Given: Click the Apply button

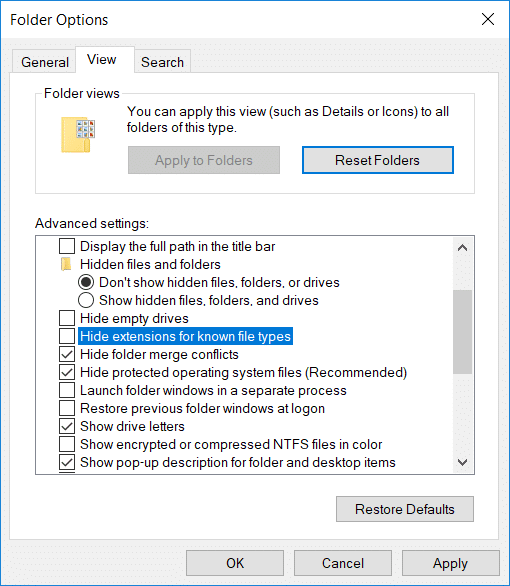Looking at the screenshot, I should coord(451,563).
